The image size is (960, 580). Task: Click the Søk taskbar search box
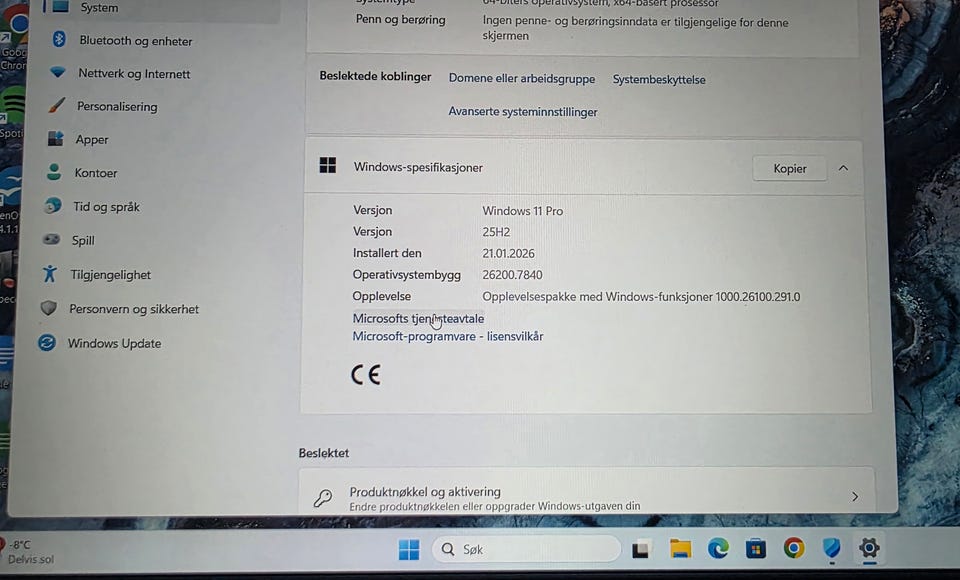click(527, 549)
